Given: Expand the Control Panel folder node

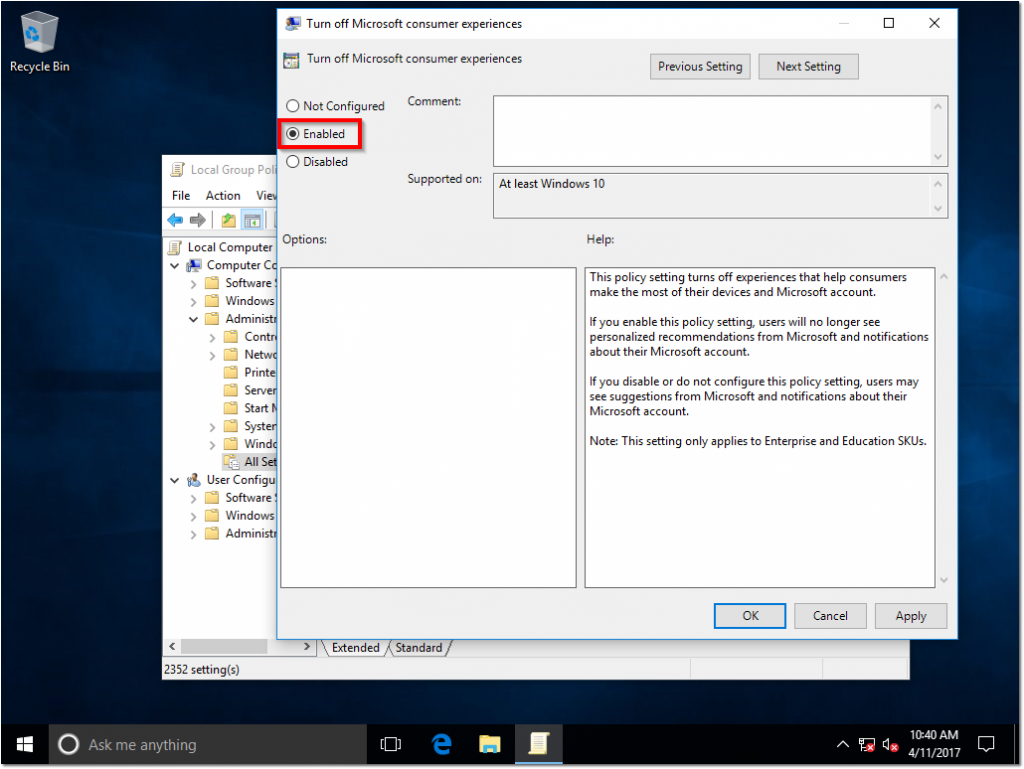Looking at the screenshot, I should [x=212, y=337].
